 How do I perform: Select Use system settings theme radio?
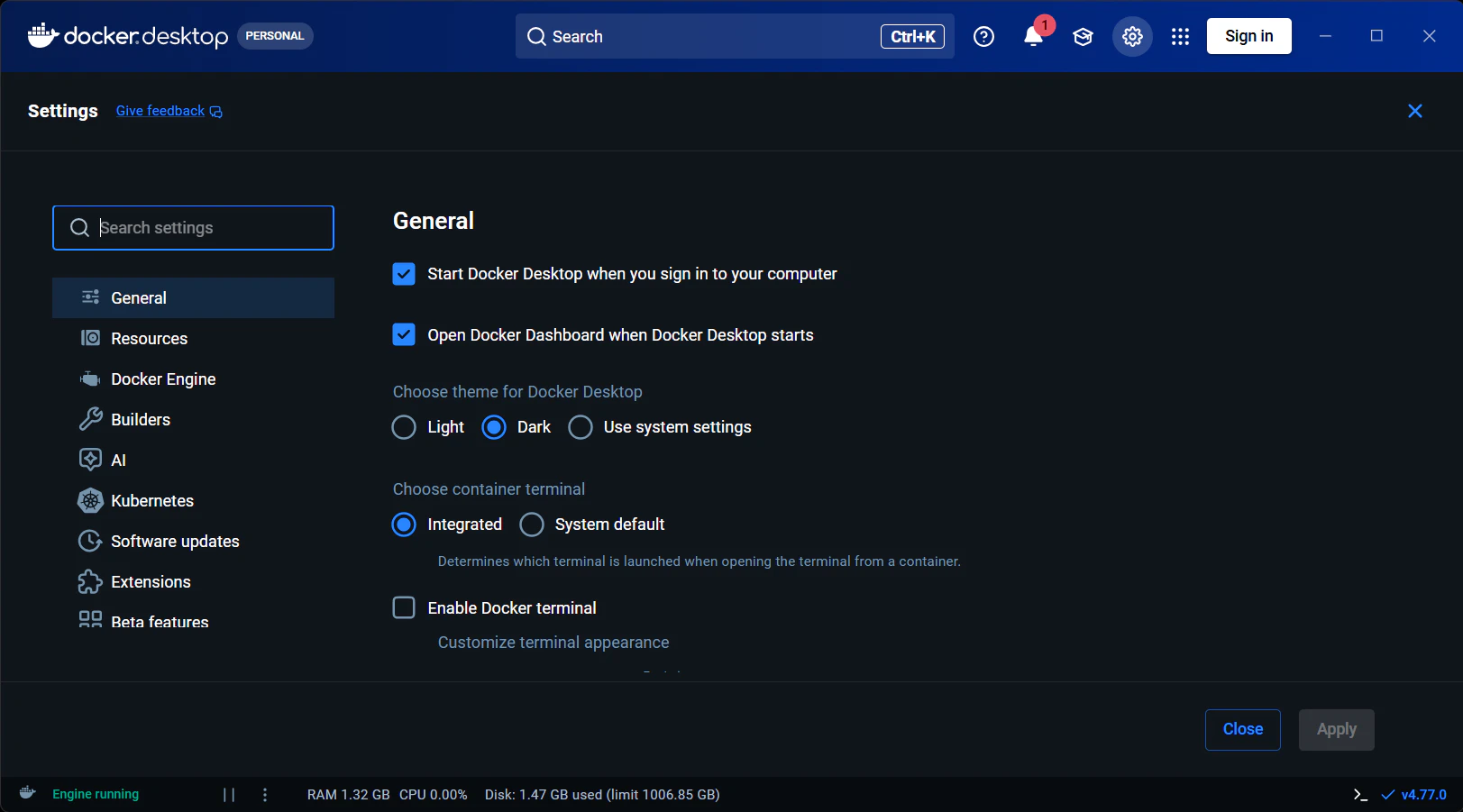pyautogui.click(x=581, y=427)
